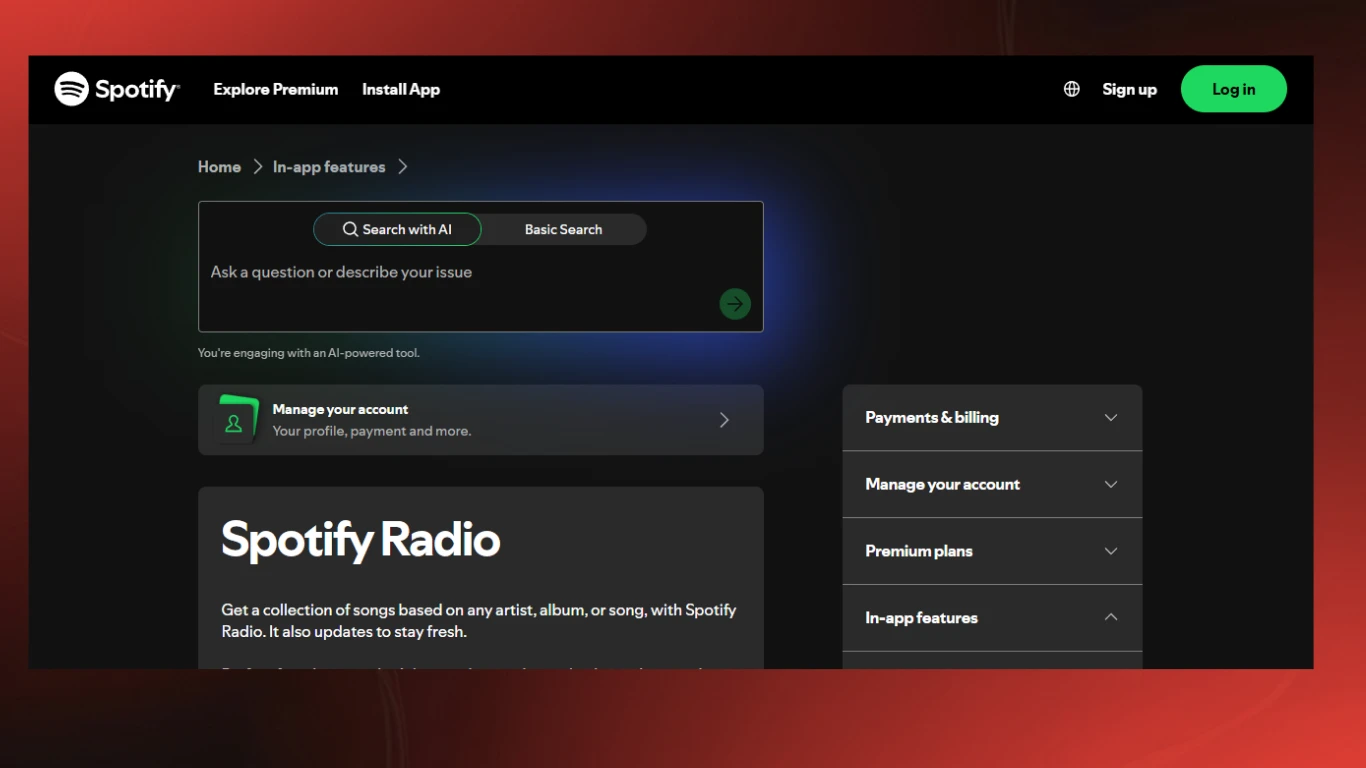Click the Sign up link

click(1129, 89)
